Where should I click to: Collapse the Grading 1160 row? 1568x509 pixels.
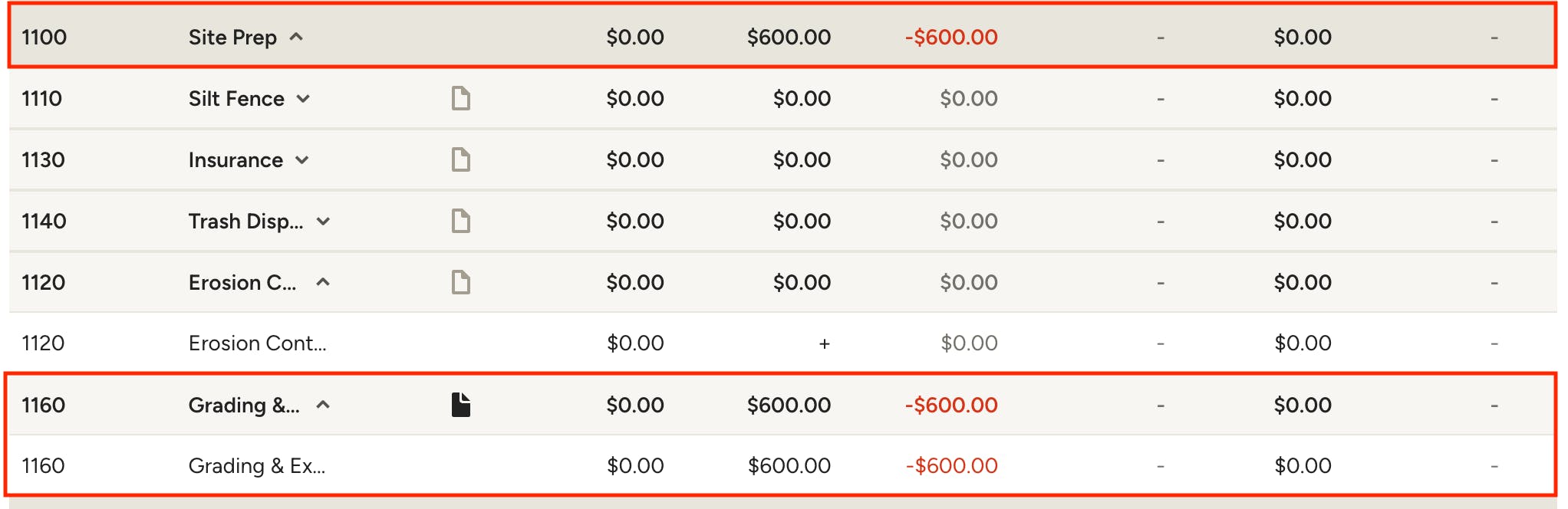point(323,405)
